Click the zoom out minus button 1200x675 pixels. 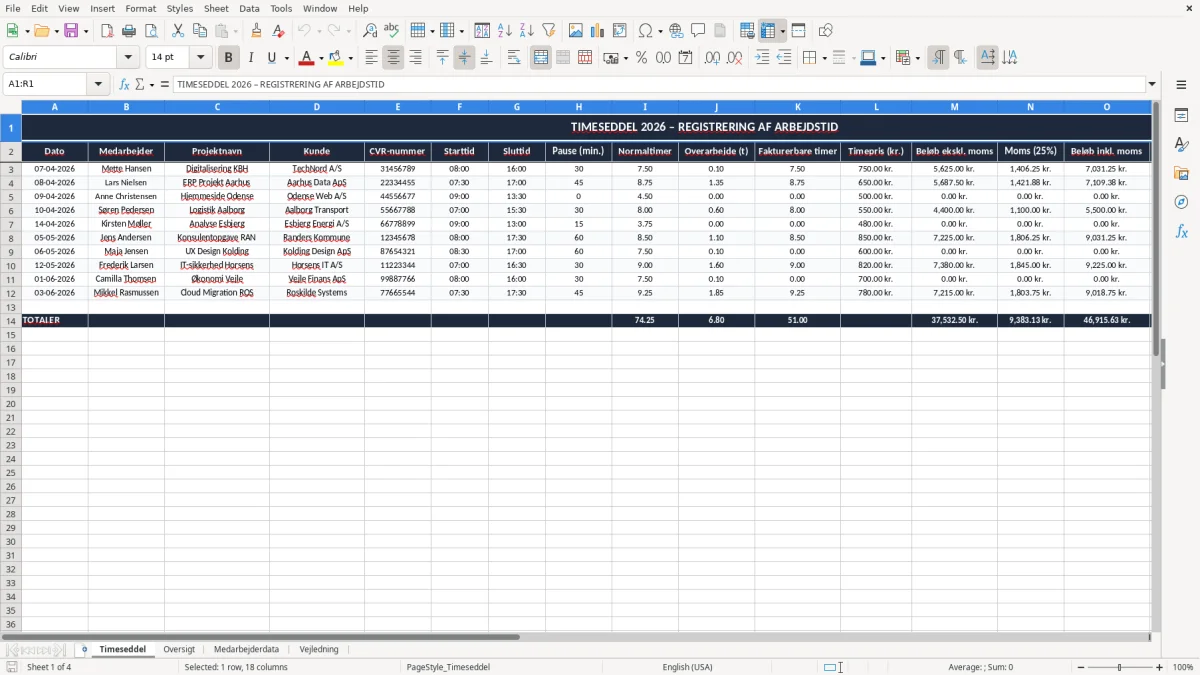[1081, 667]
